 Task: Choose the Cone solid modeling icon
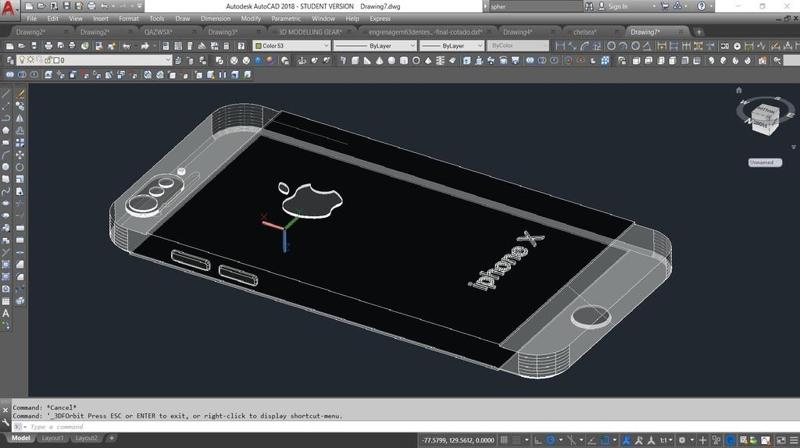pyautogui.click(x=379, y=60)
